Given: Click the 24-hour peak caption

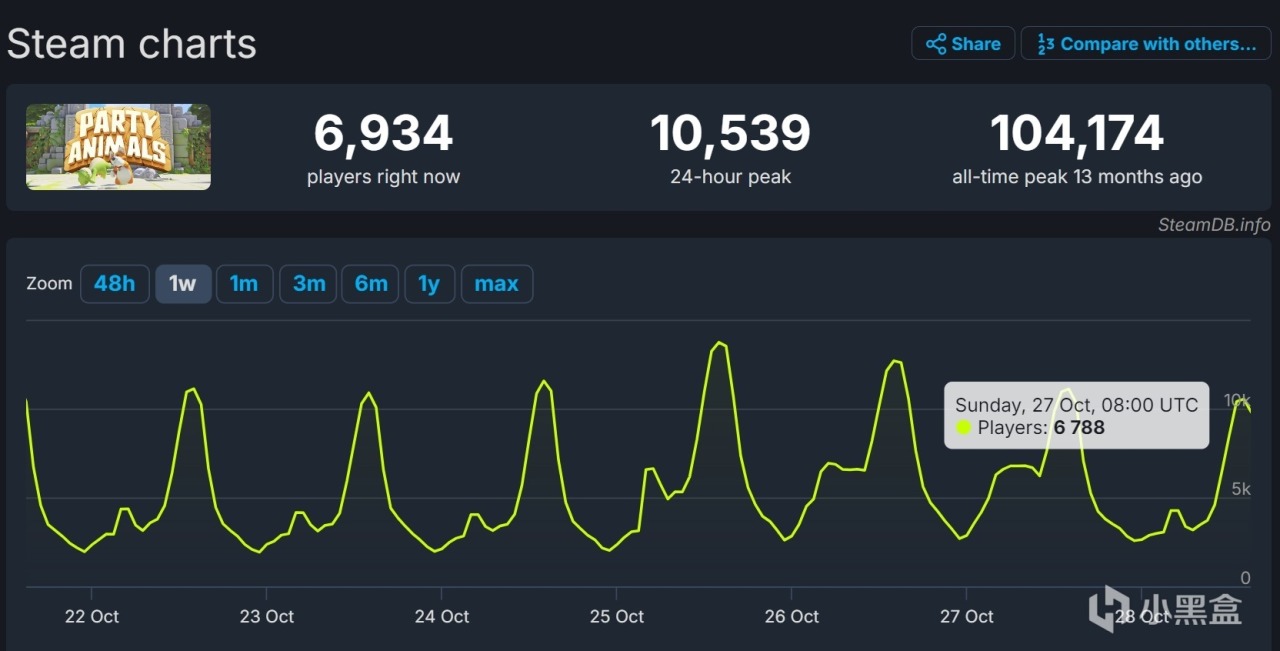Looking at the screenshot, I should (730, 177).
